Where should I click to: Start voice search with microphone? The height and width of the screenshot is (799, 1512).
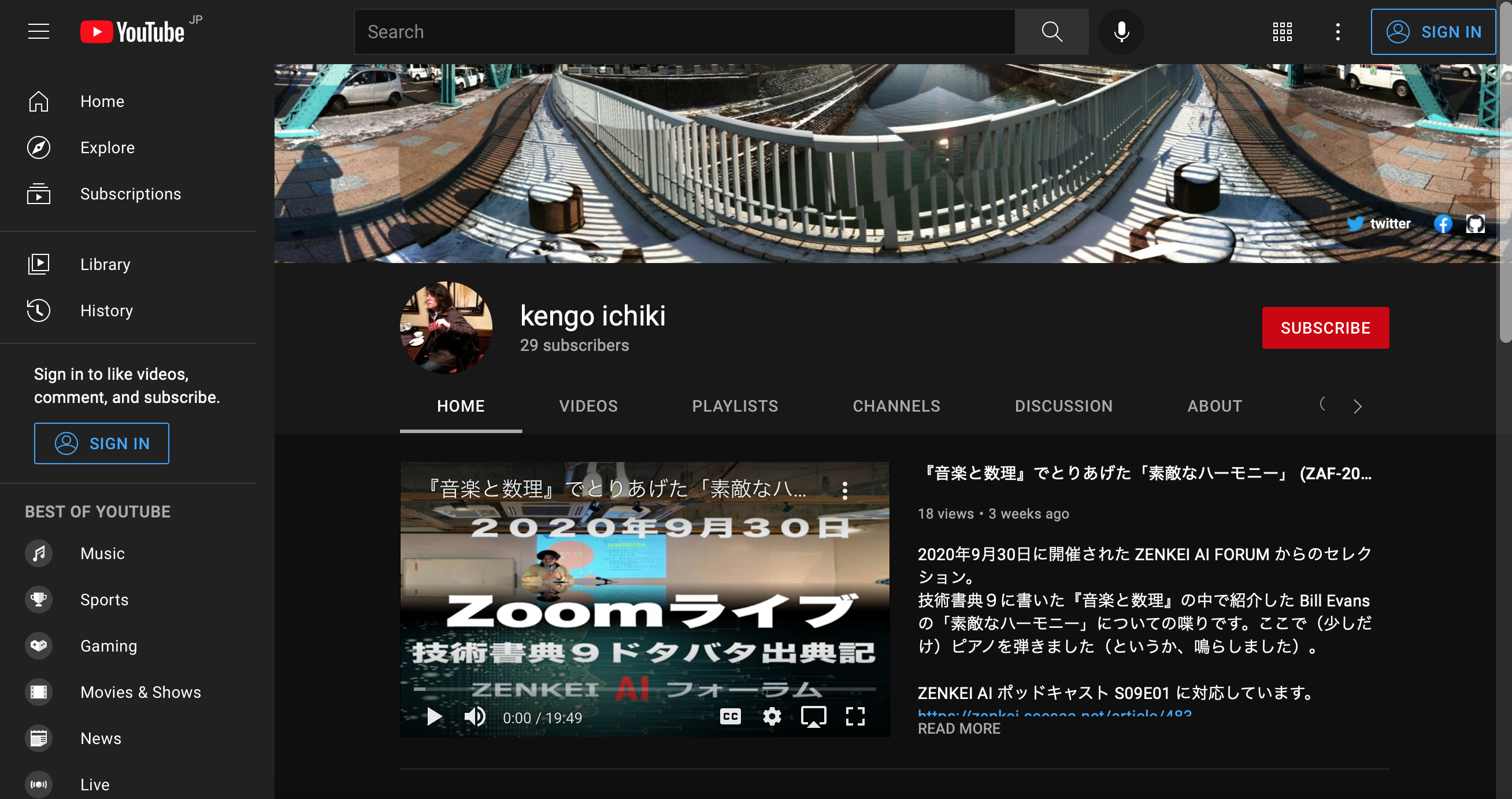click(x=1121, y=32)
